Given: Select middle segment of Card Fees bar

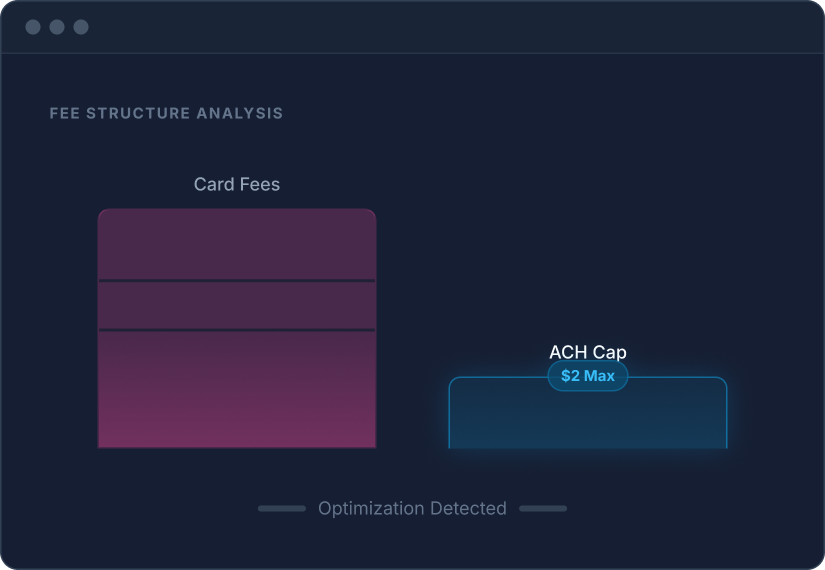Looking at the screenshot, I should point(237,305).
